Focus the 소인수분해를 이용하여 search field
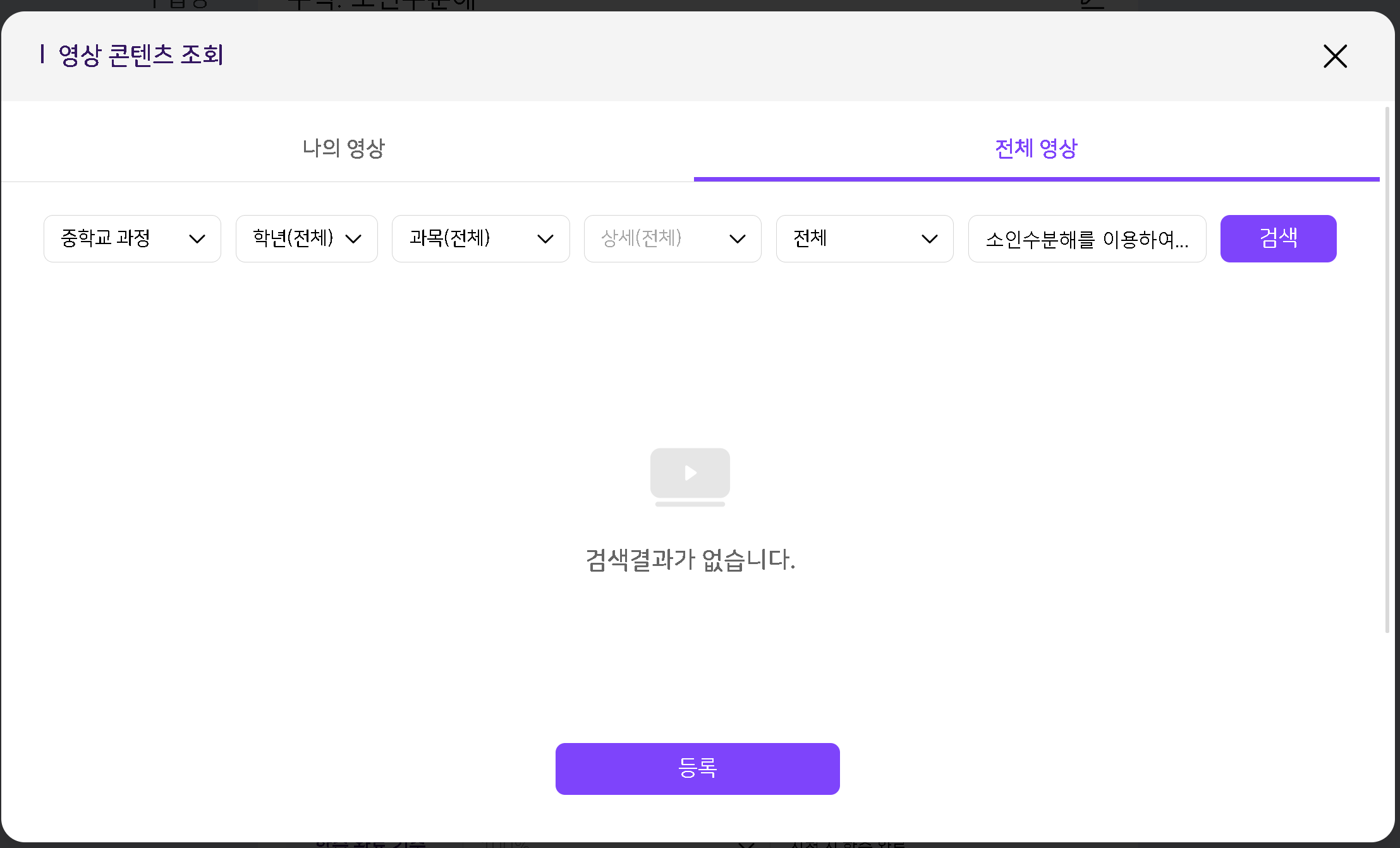 click(x=1087, y=239)
